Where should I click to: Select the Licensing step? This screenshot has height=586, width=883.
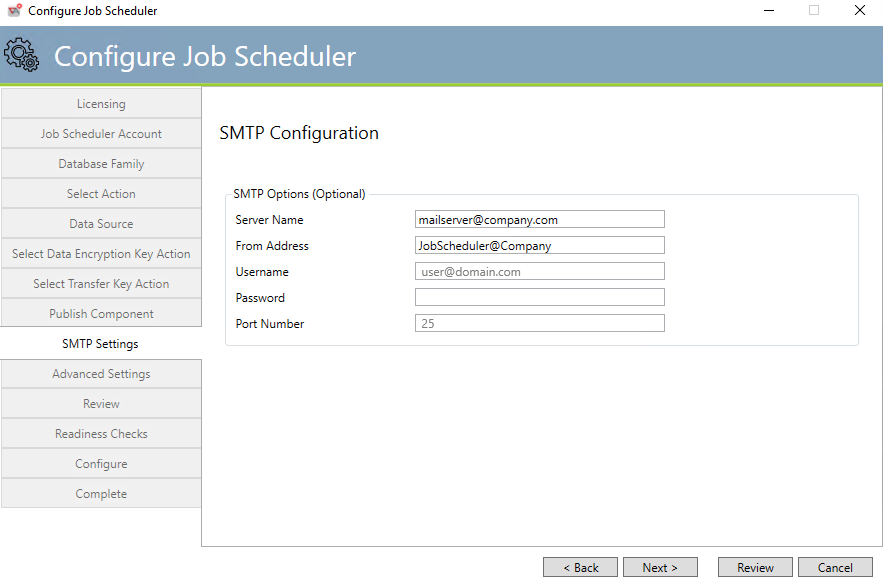click(101, 103)
